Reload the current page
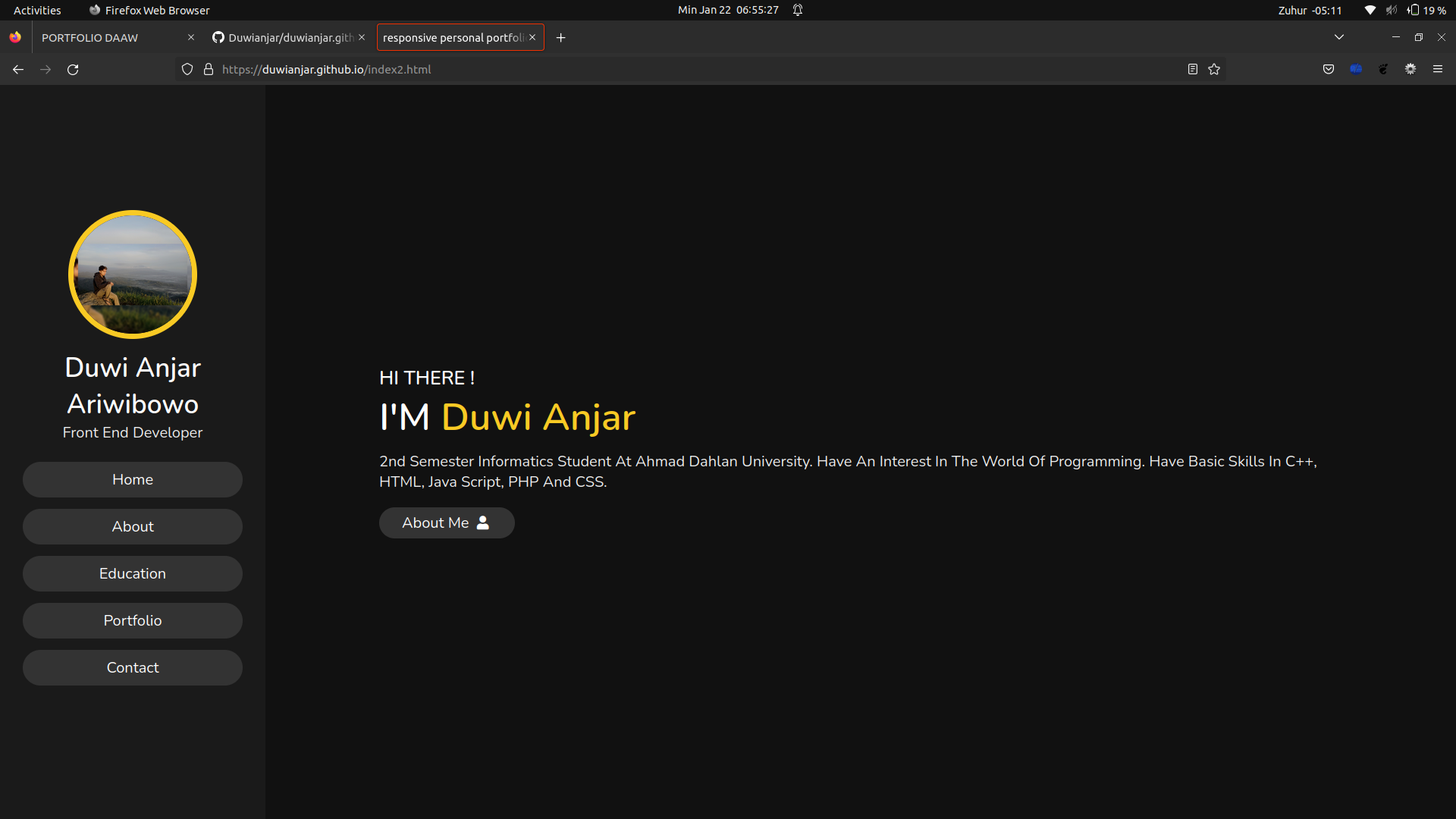 click(72, 69)
